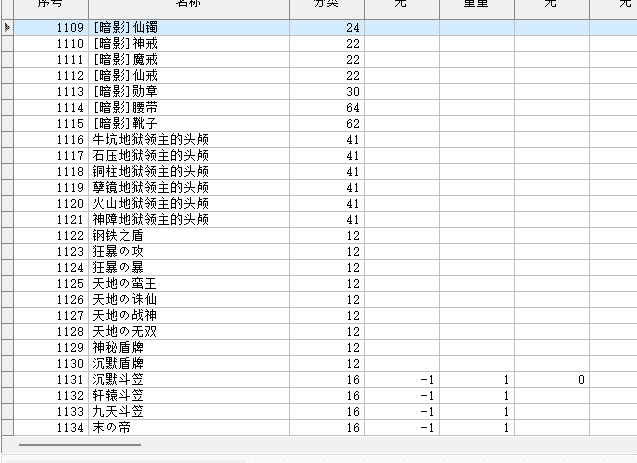Select the 九天斗笠 name cell
637x463 pixels.
189,412
